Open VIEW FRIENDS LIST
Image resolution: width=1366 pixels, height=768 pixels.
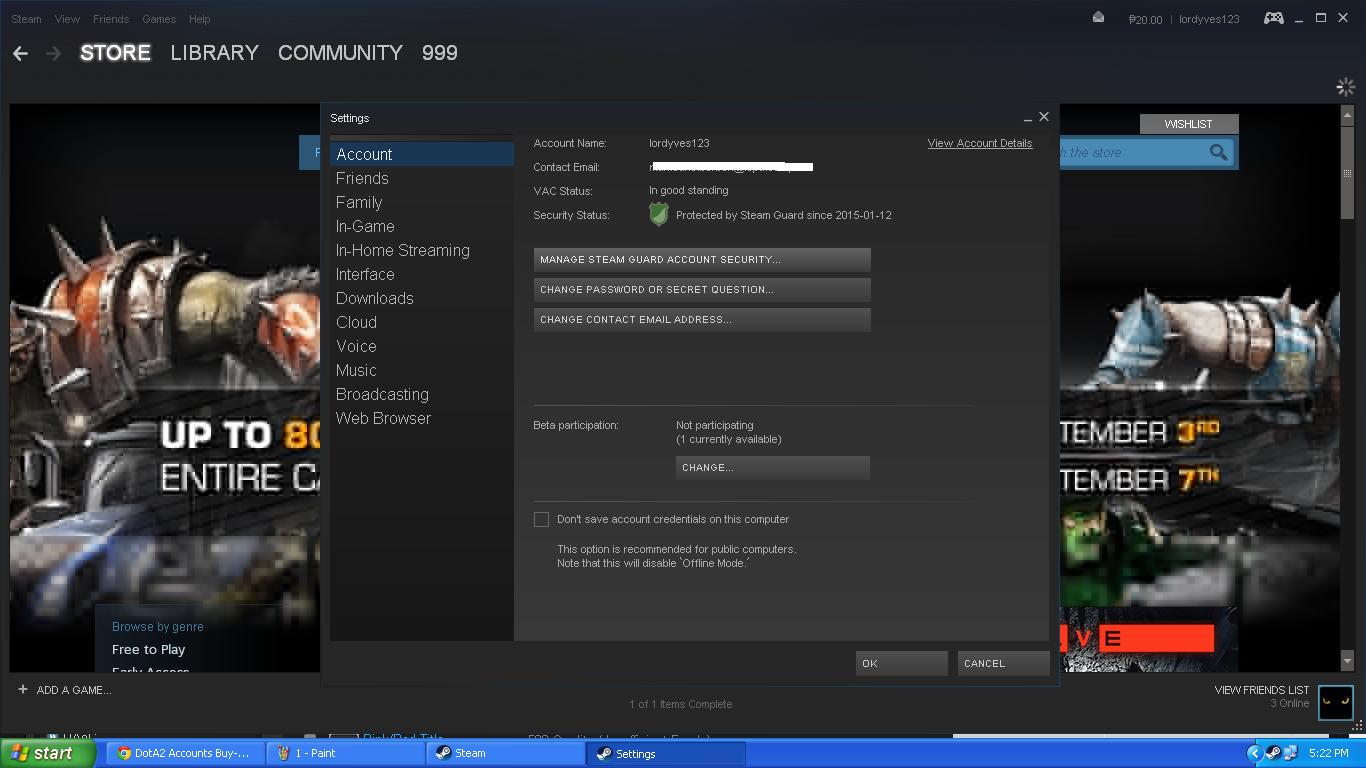tap(1262, 690)
